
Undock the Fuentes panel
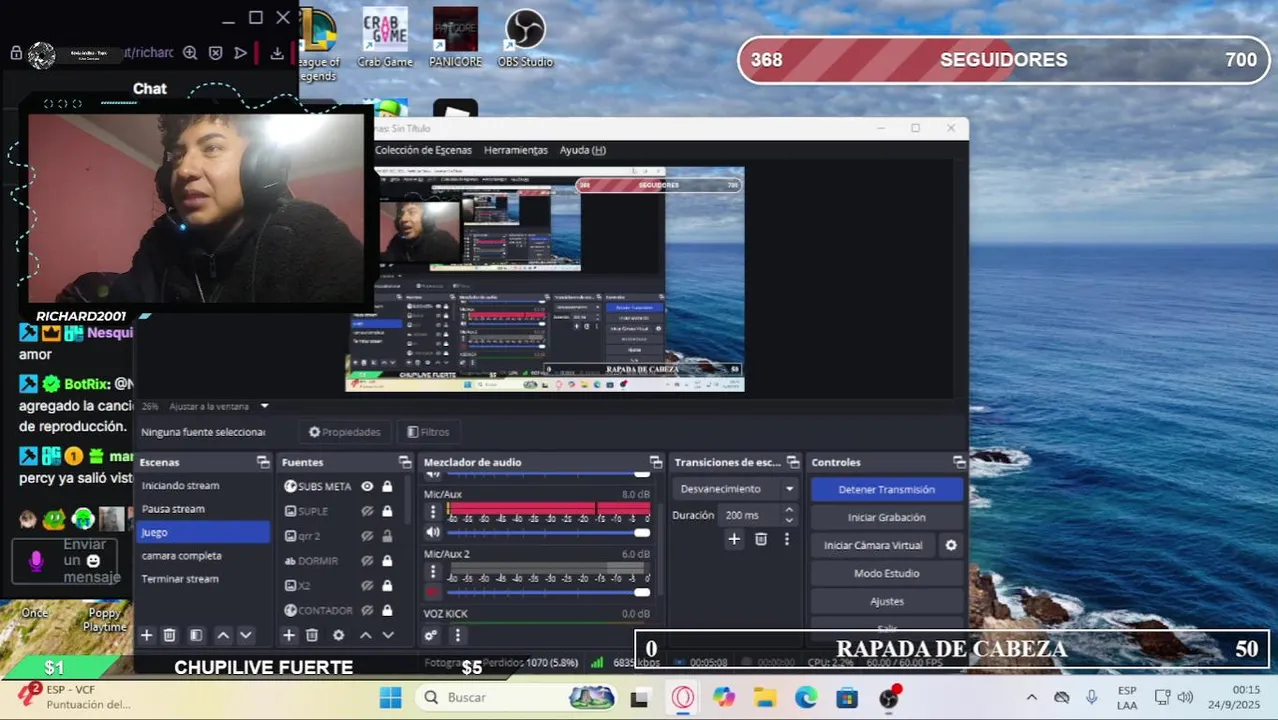pyautogui.click(x=405, y=462)
